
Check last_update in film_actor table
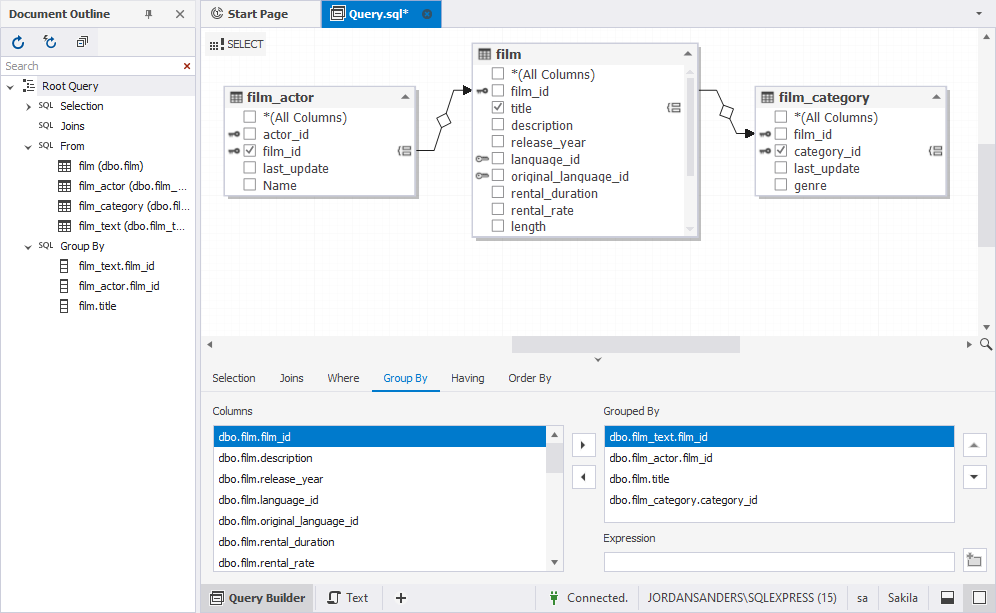click(x=250, y=168)
